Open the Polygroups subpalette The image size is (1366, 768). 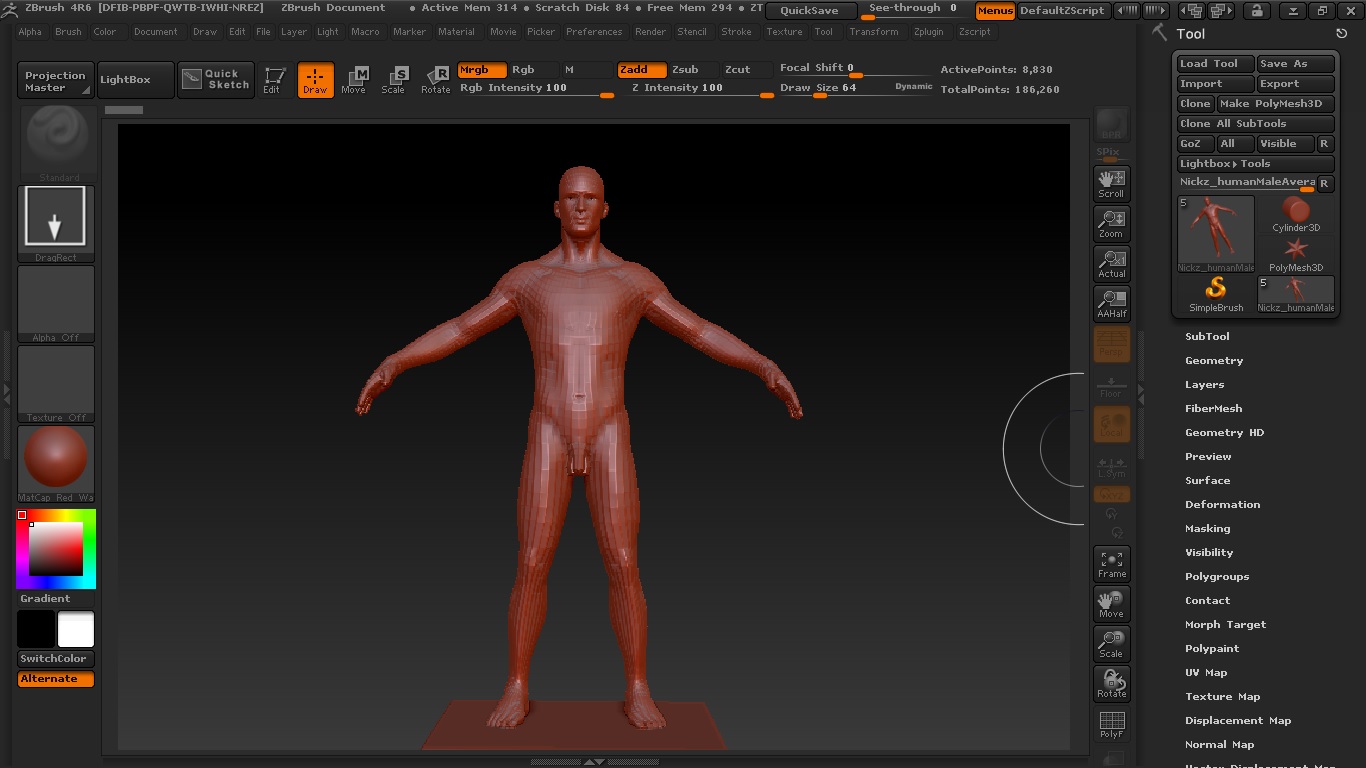click(x=1217, y=576)
